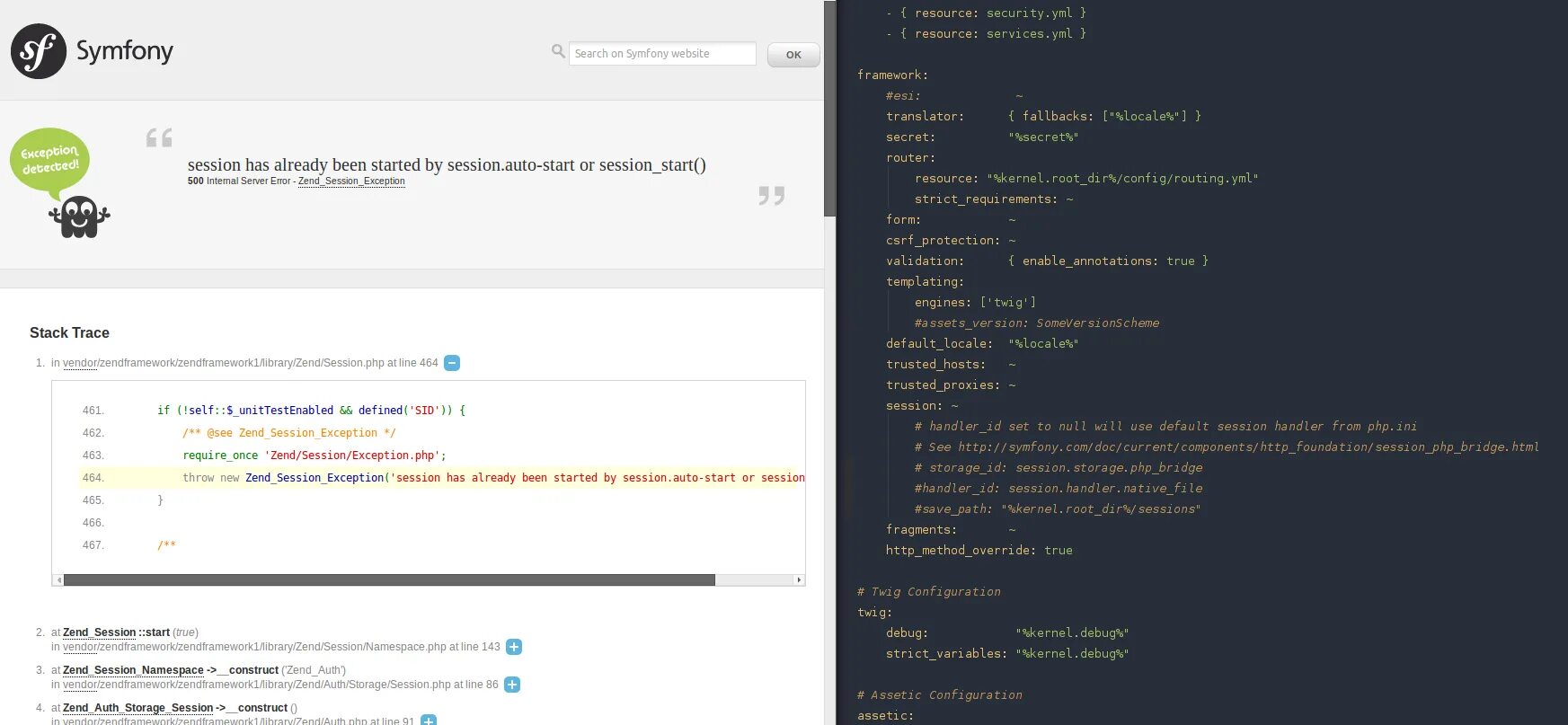Click Zend_Session_Namespace class link in trace 3
The height and width of the screenshot is (725, 1568).
click(x=133, y=670)
